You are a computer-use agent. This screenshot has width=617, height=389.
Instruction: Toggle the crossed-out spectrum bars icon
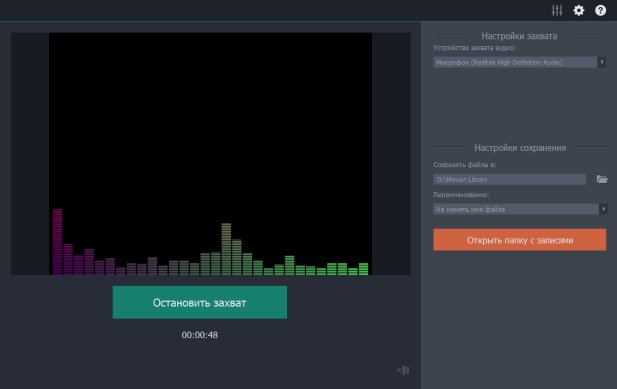(403, 370)
